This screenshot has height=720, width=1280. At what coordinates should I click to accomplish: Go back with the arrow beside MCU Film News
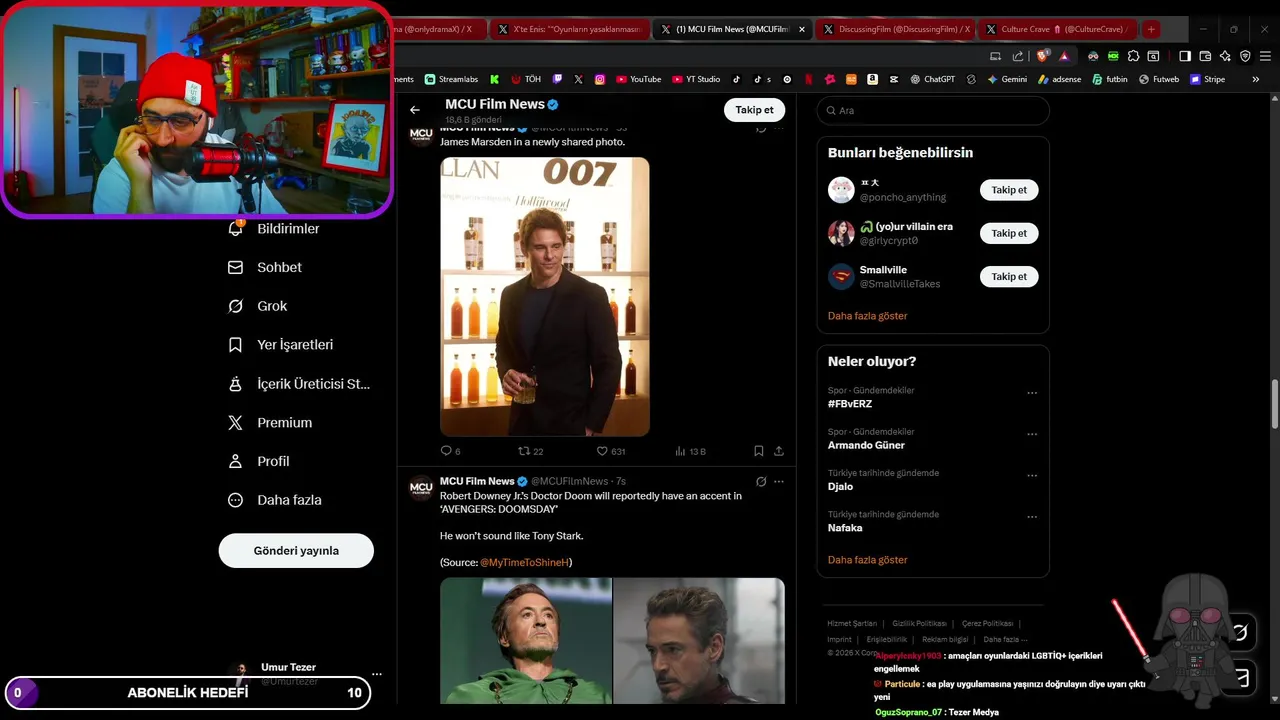[x=415, y=110]
